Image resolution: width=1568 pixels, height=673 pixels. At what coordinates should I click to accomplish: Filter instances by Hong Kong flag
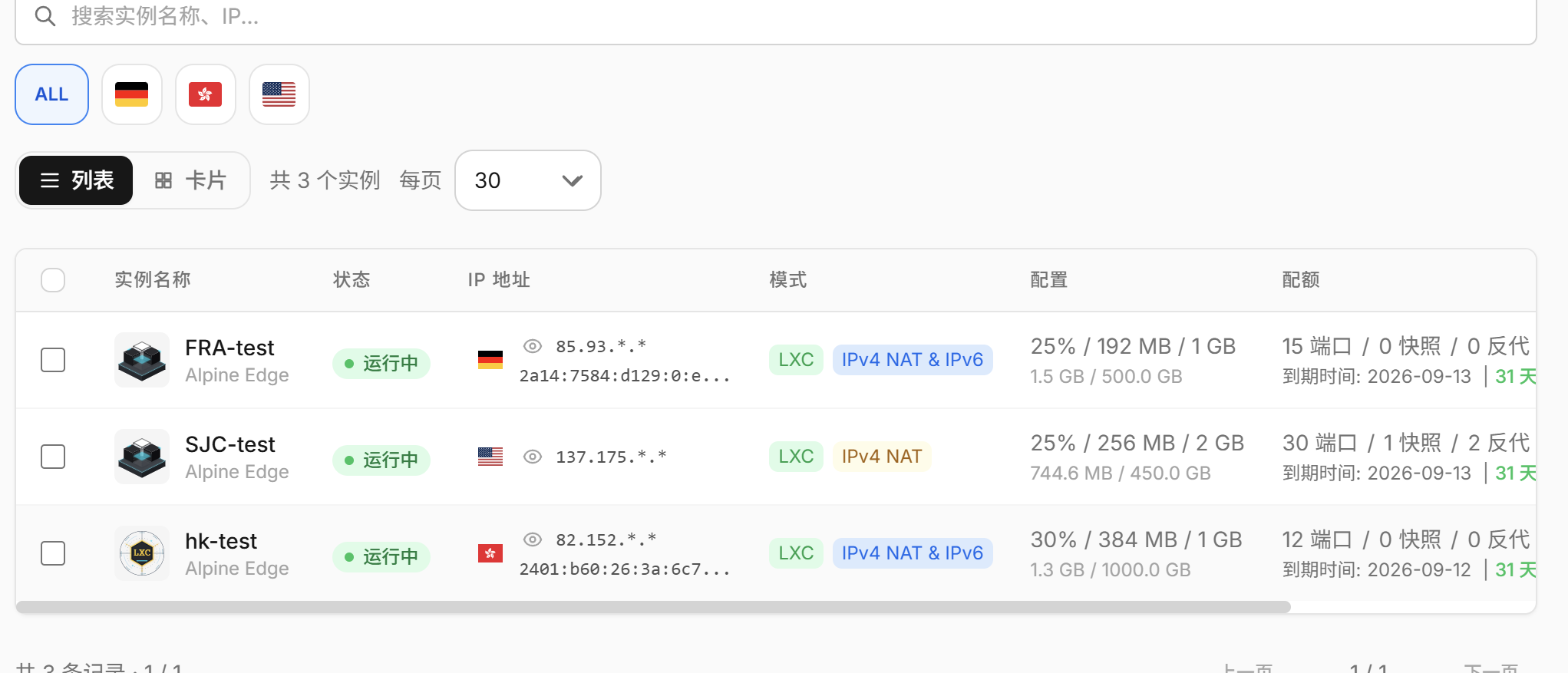tap(206, 94)
